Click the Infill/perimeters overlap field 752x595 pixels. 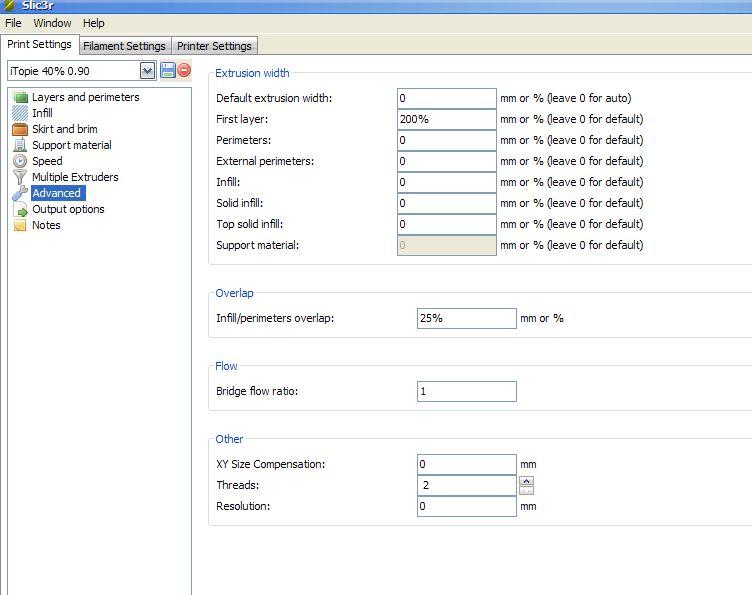coord(467,318)
